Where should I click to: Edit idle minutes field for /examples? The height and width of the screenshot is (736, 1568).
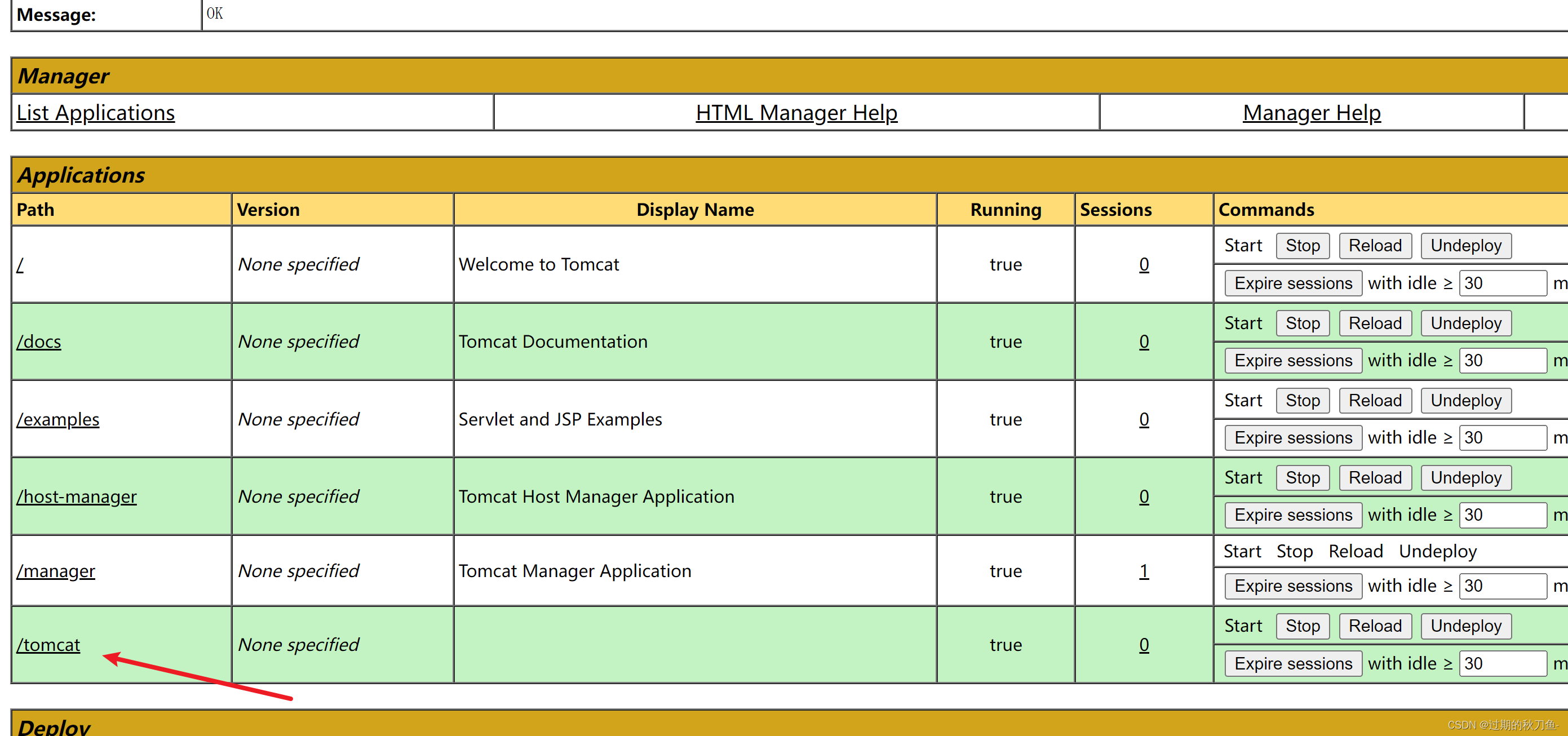[1502, 438]
